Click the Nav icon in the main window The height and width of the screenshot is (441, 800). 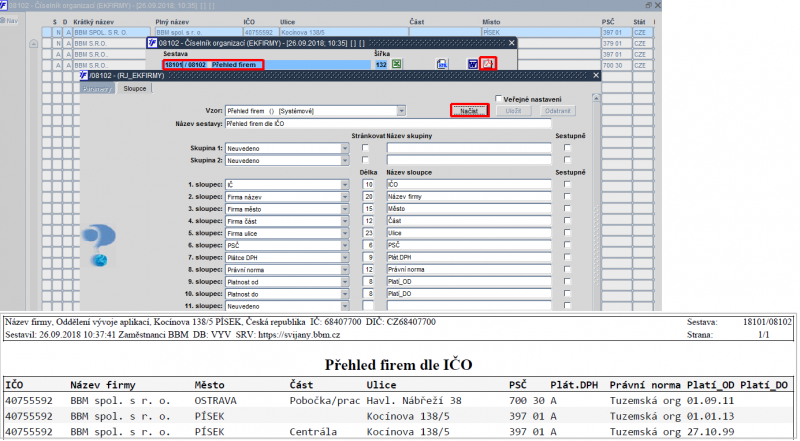[x=9, y=21]
